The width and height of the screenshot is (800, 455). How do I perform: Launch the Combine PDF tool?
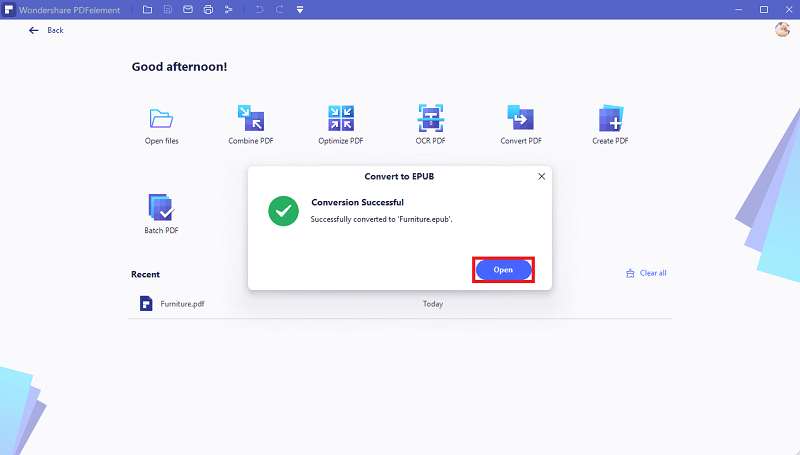(251, 118)
